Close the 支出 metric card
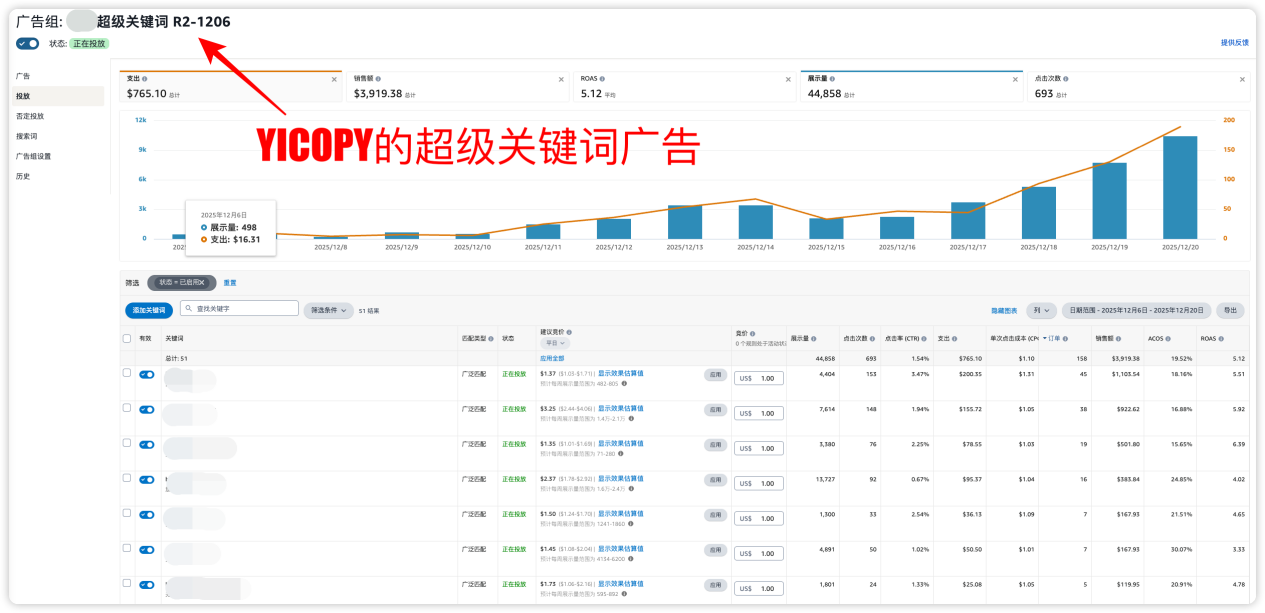The width and height of the screenshot is (1265, 613). 335,79
